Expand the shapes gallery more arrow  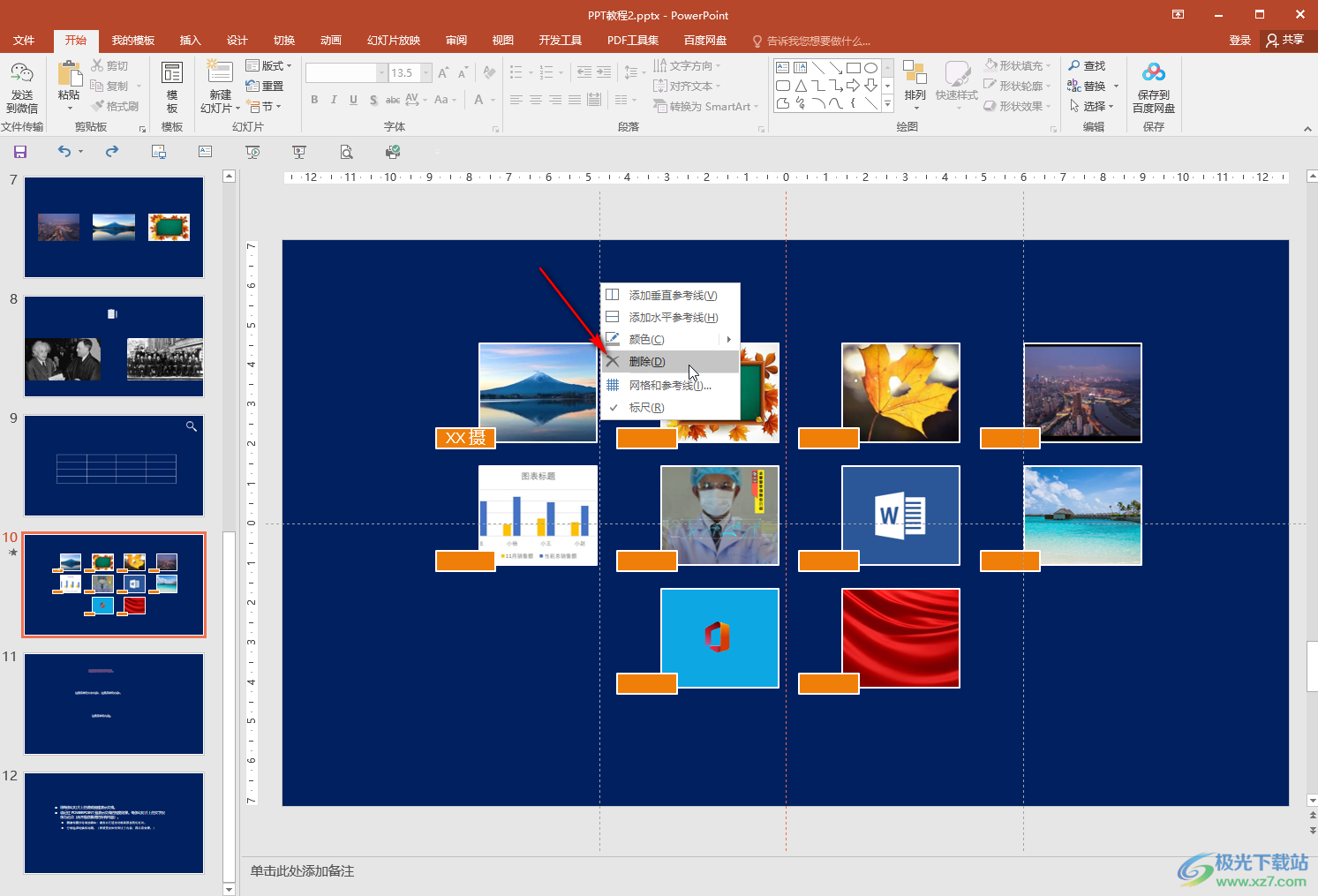(887, 105)
